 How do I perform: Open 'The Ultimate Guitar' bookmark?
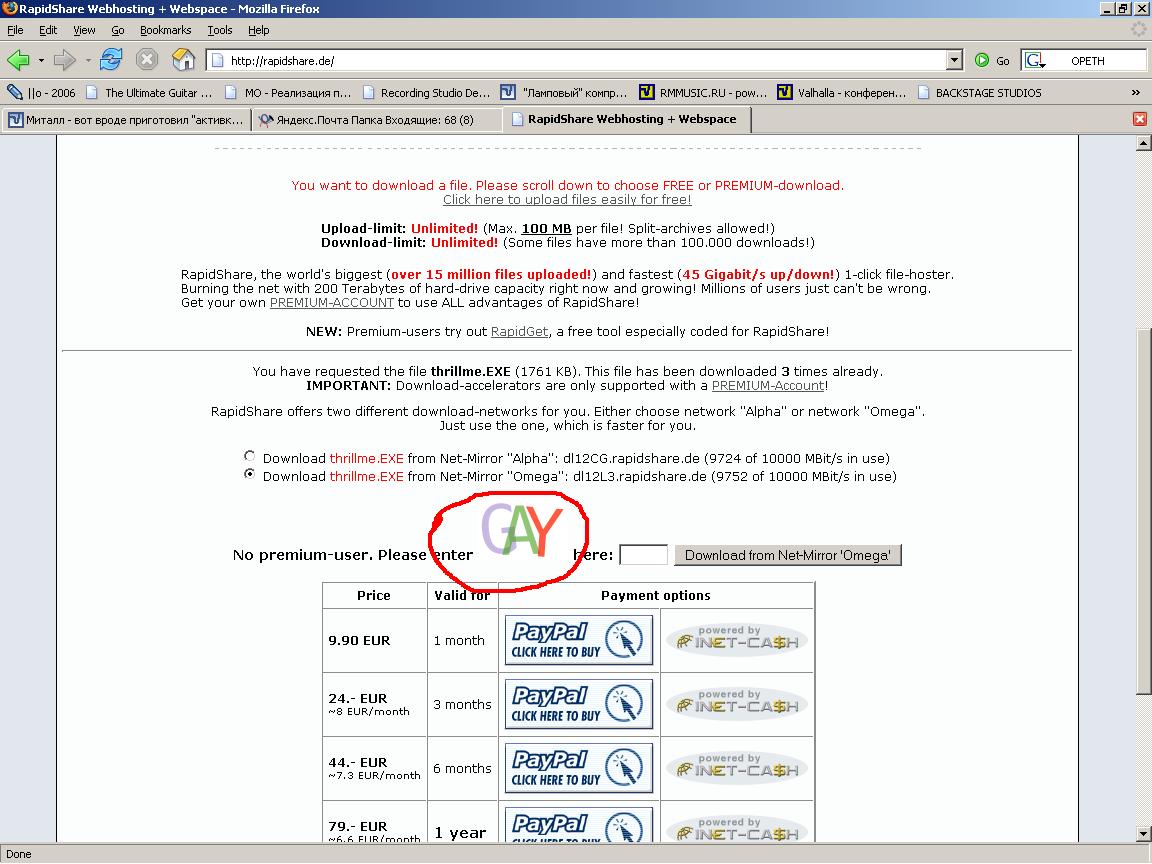tap(149, 93)
